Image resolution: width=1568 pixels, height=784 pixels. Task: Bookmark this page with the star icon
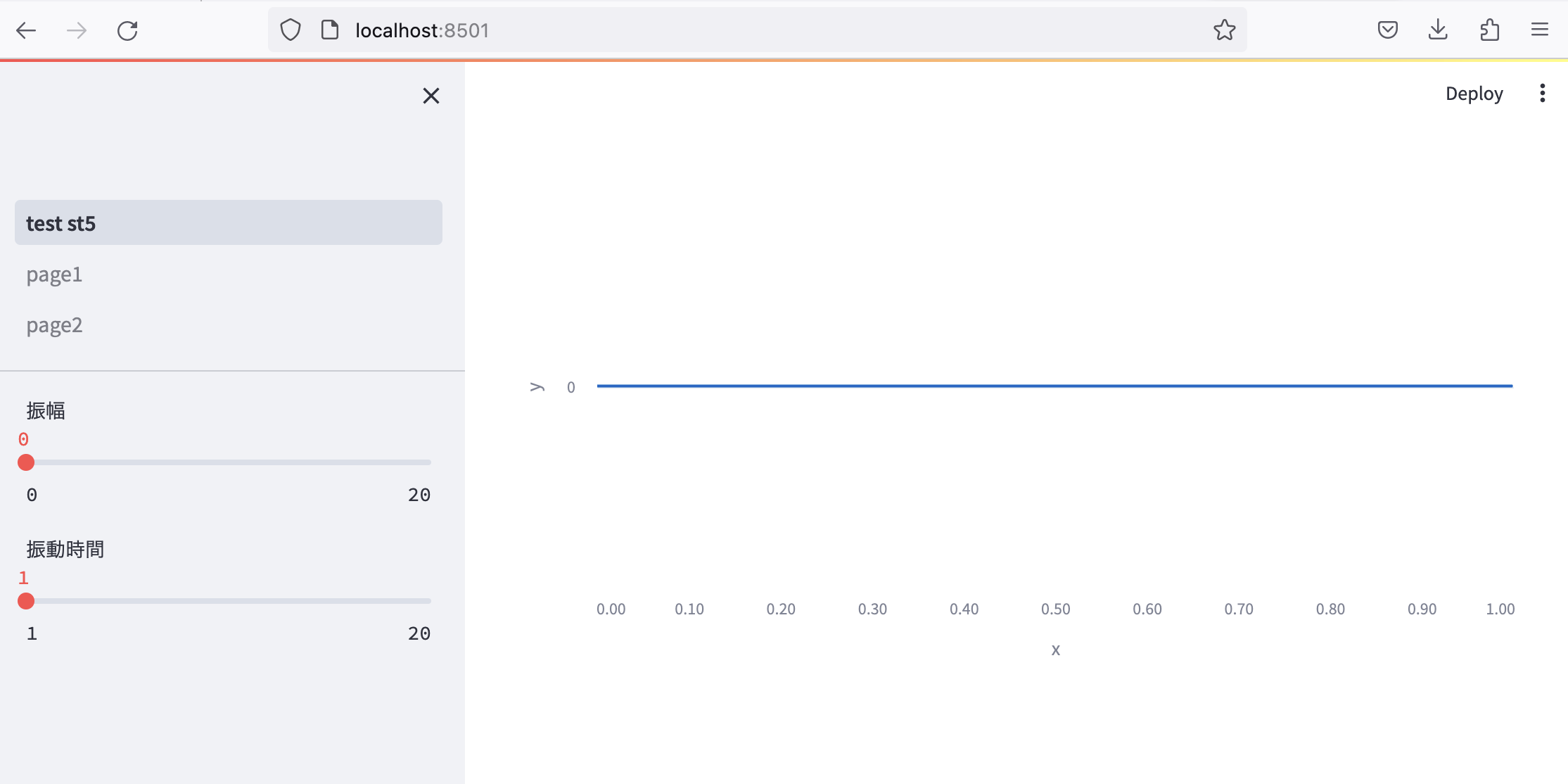[x=1224, y=30]
